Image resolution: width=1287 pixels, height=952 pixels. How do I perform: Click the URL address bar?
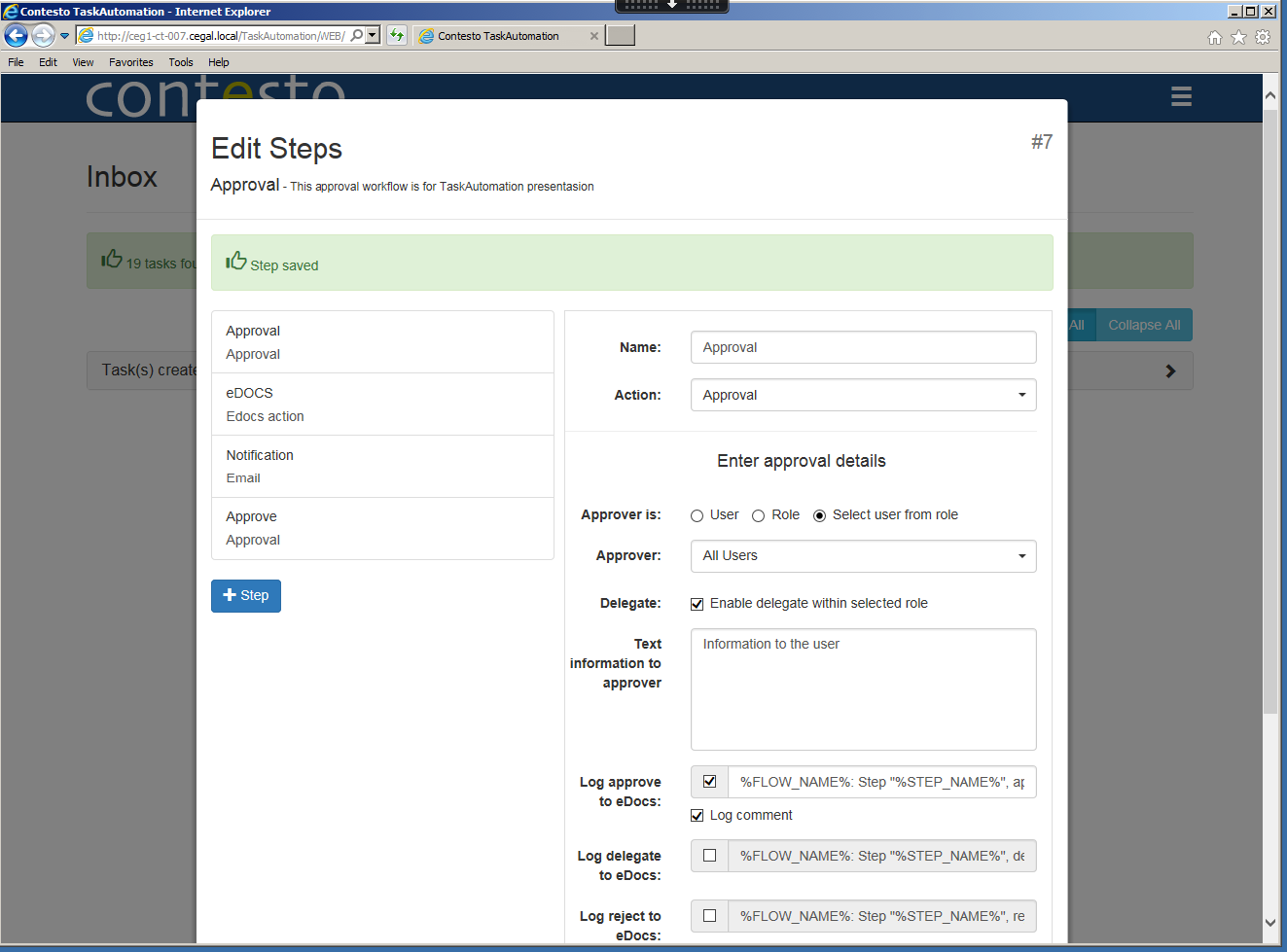(222, 36)
